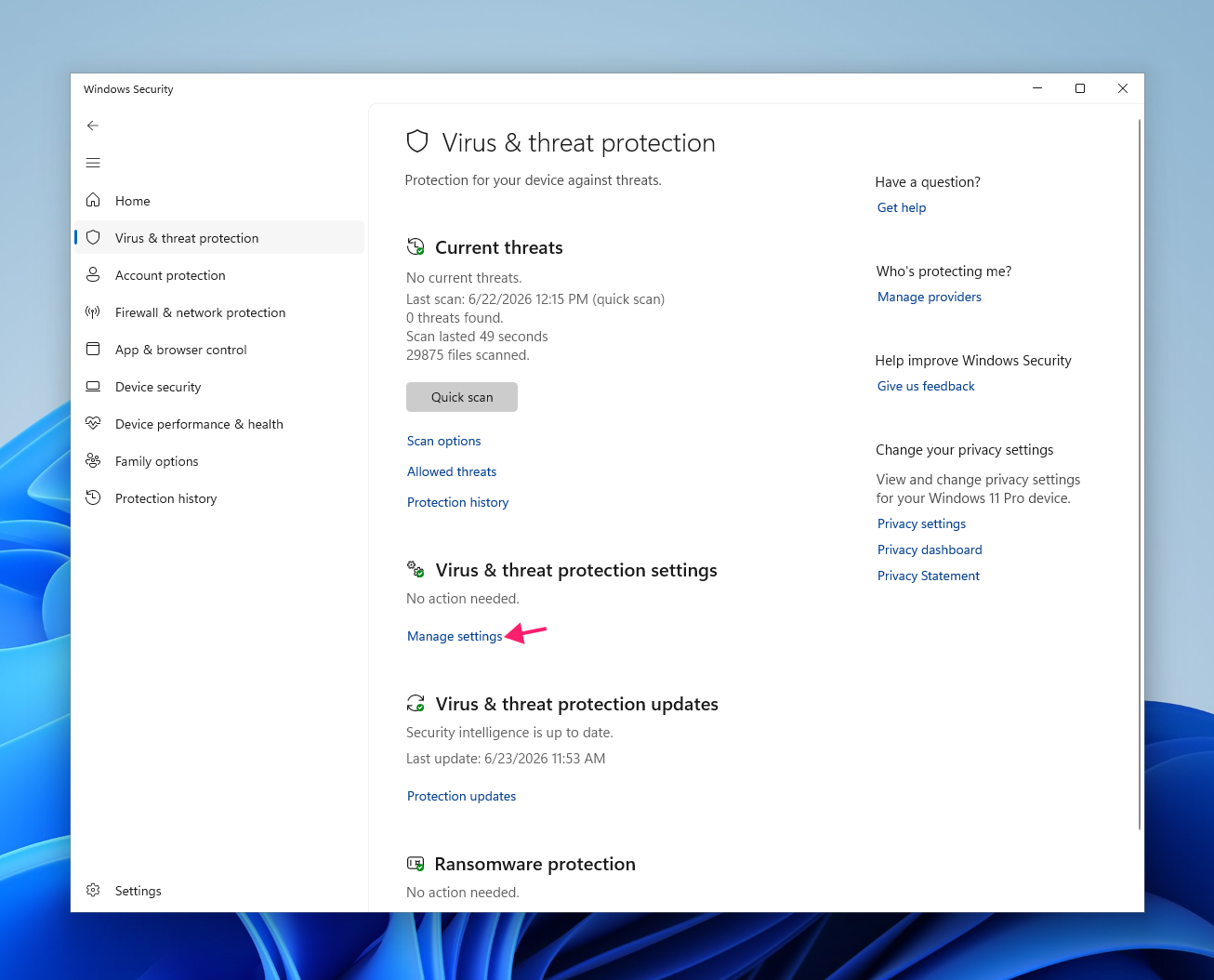
Task: Click 'Who's protecting me?' heading
Action: click(x=943, y=271)
